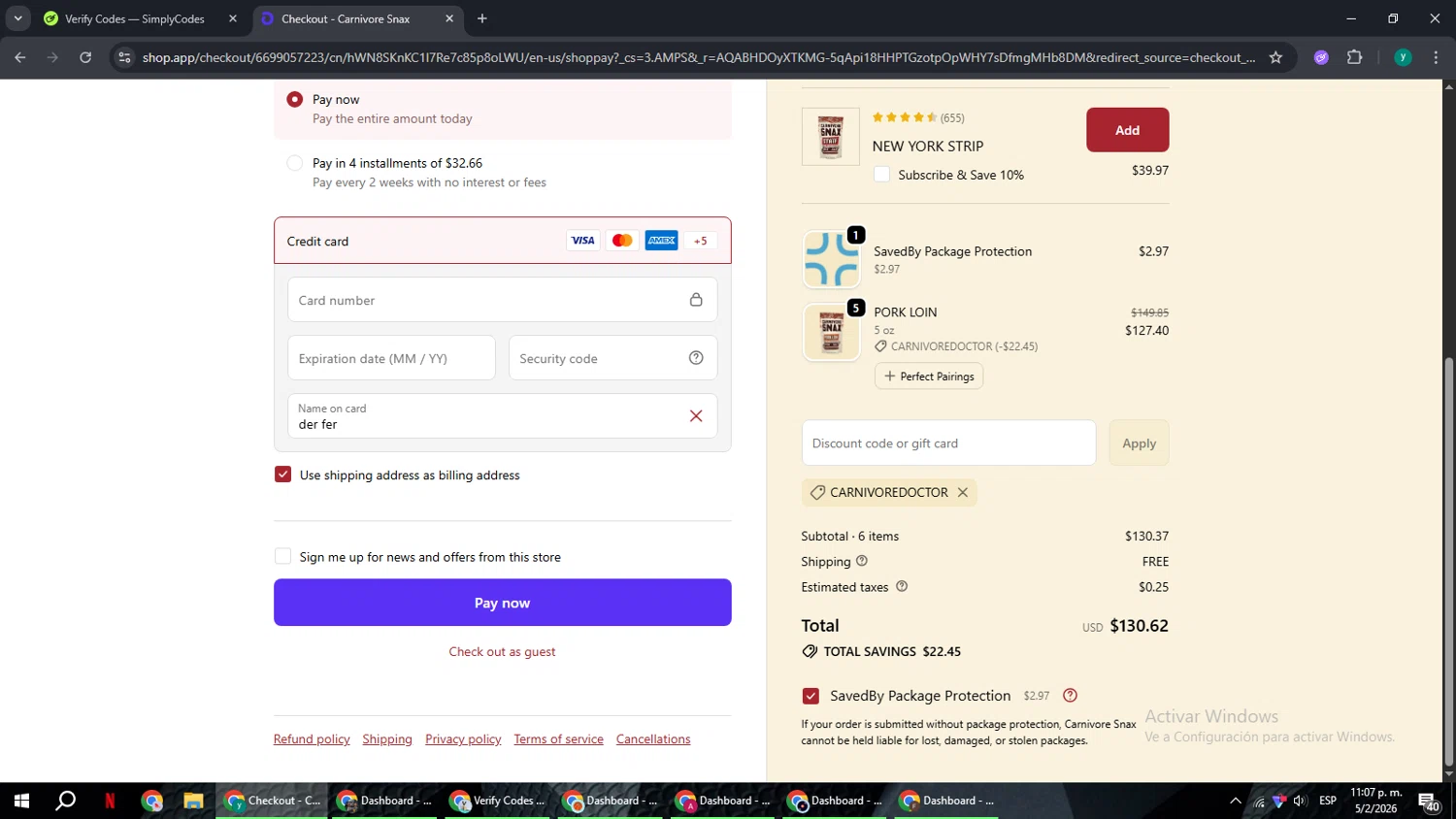Open the Windows Start menu
Viewport: 1456px width, 819px height.
click(21, 801)
